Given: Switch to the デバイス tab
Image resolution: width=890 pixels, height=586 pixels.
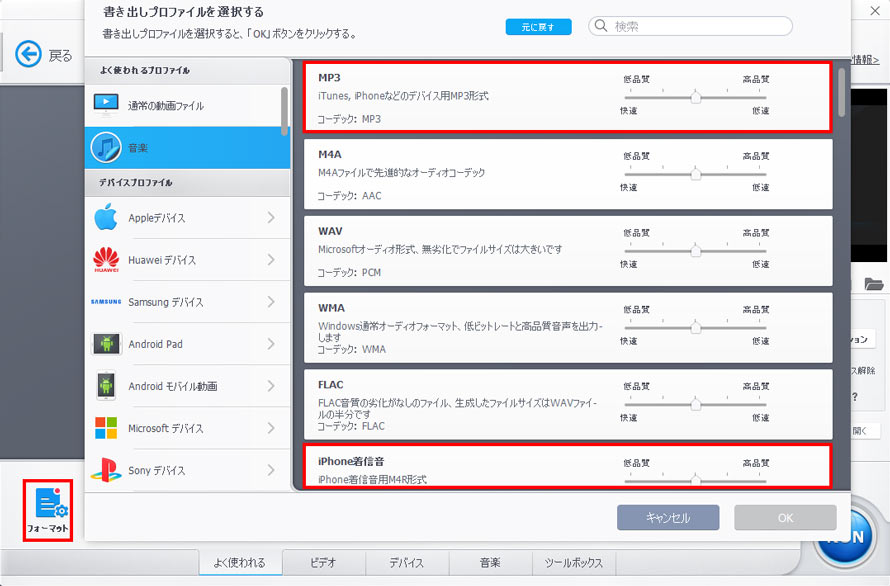Looking at the screenshot, I should 407,562.
